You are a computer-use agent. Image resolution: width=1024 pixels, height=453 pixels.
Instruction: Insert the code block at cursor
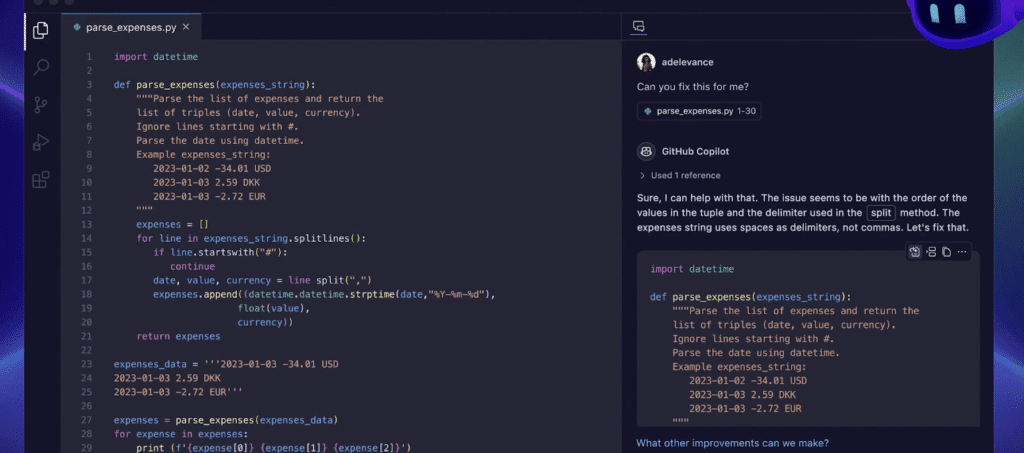pos(931,252)
